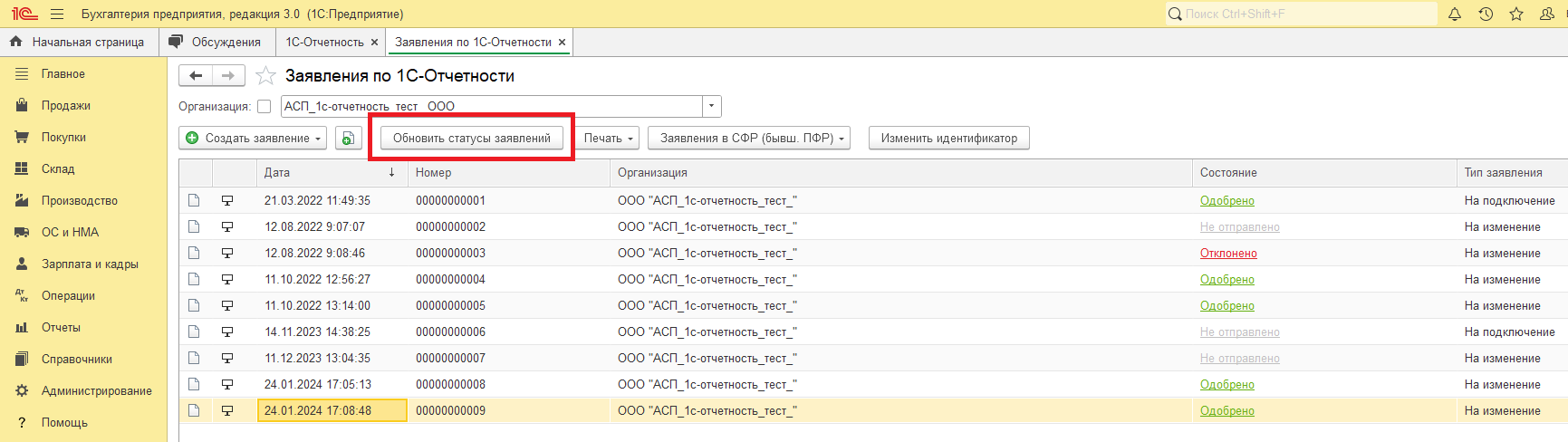Click the search magnifier icon
The height and width of the screenshot is (442, 1568).
coord(1175,14)
